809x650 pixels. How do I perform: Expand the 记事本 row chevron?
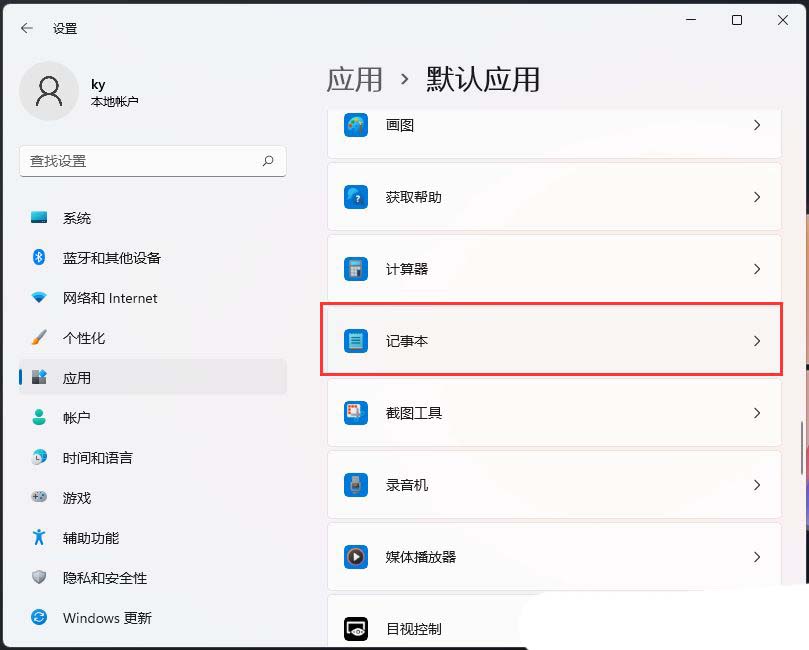coord(757,341)
